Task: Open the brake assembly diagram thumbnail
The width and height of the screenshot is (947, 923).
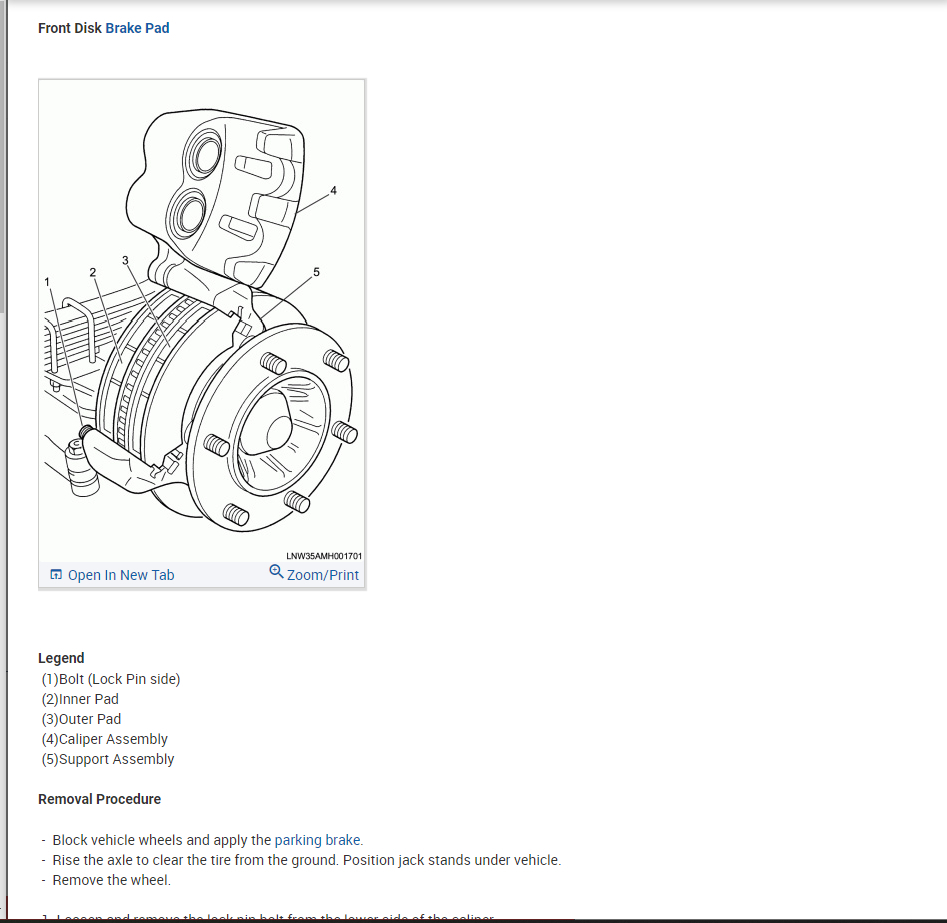Action: [202, 320]
